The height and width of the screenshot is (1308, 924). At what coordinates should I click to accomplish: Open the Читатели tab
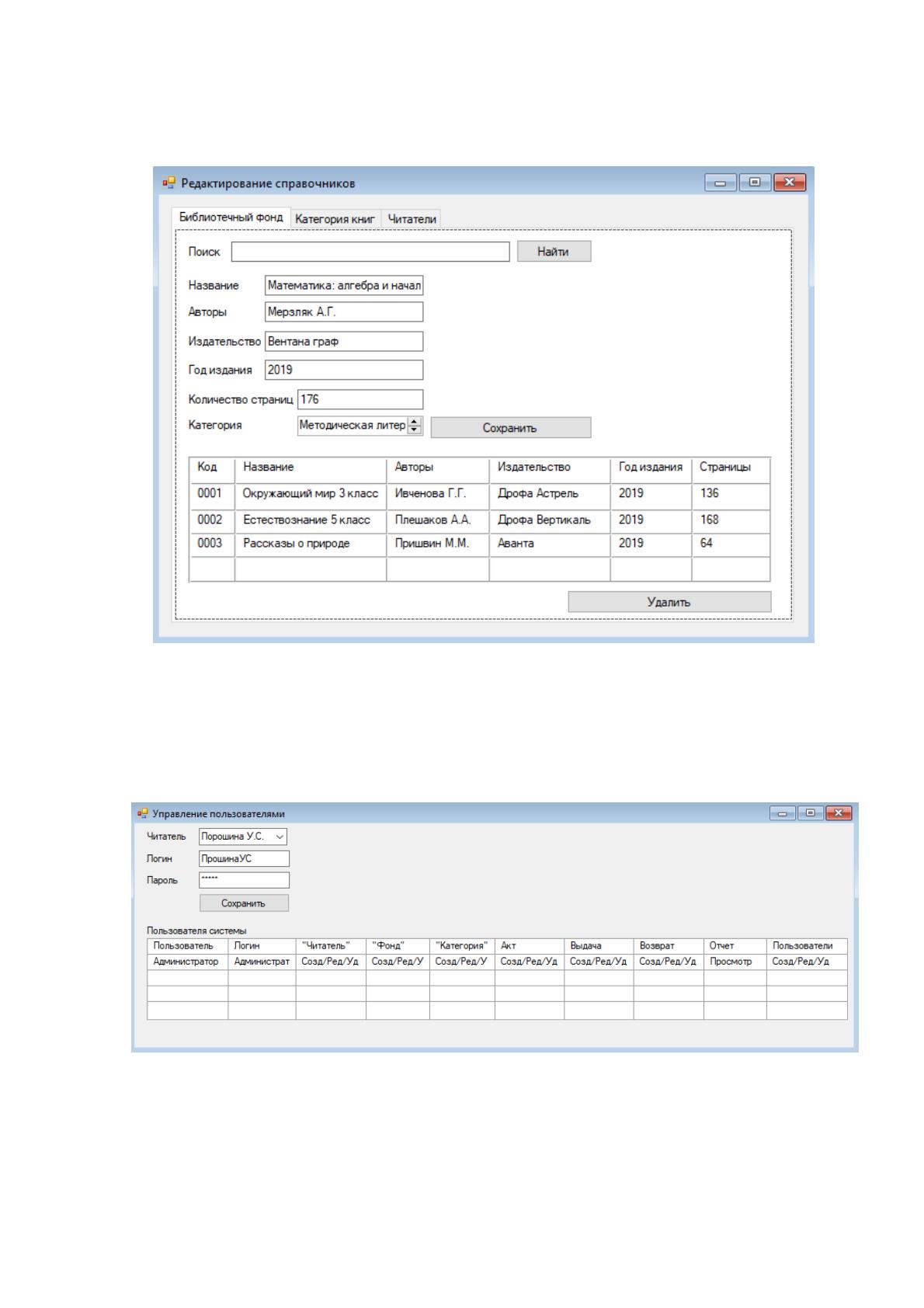[412, 219]
